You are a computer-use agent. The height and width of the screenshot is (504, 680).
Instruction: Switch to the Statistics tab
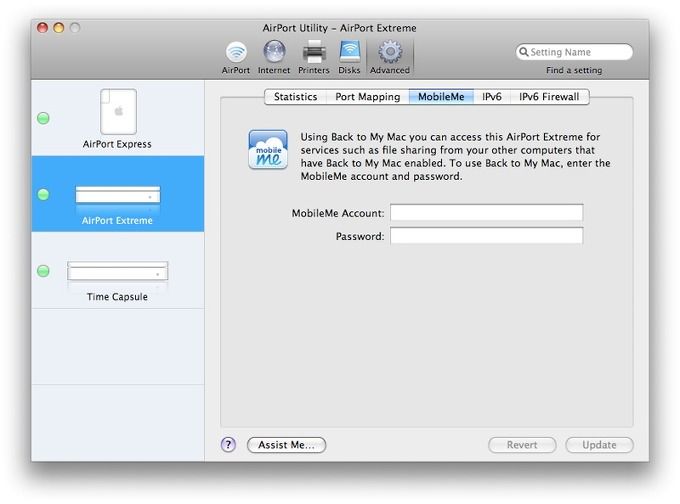point(295,97)
